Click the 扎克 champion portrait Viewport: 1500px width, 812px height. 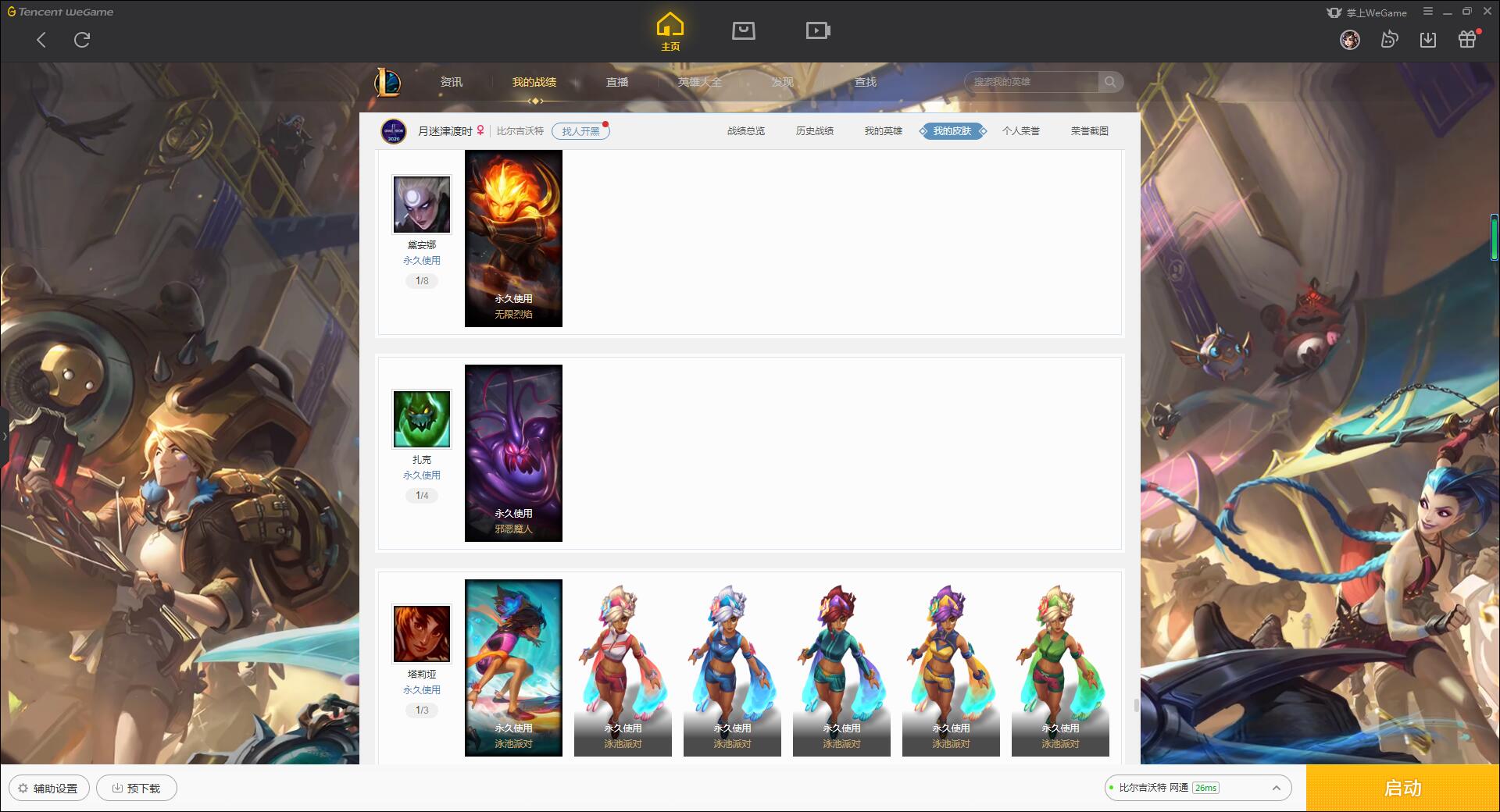422,419
